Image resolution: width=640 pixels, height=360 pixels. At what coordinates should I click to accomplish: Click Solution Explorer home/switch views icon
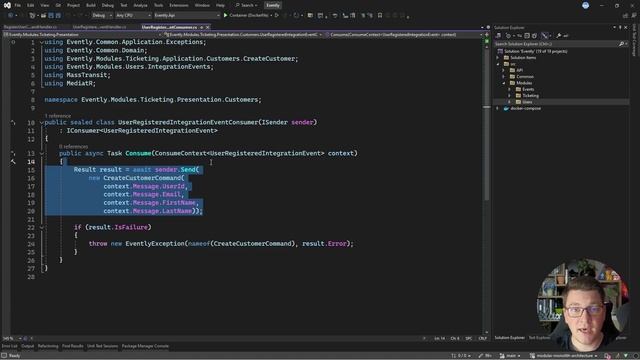coord(498,36)
